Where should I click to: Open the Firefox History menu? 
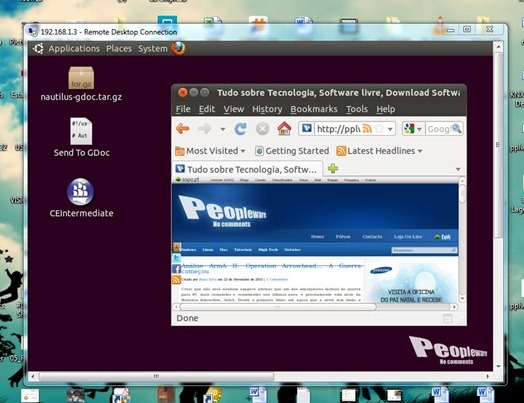point(267,109)
